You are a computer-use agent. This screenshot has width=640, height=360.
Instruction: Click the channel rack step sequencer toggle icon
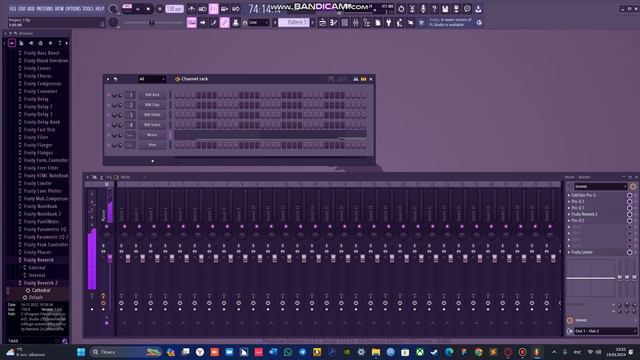(x=363, y=79)
